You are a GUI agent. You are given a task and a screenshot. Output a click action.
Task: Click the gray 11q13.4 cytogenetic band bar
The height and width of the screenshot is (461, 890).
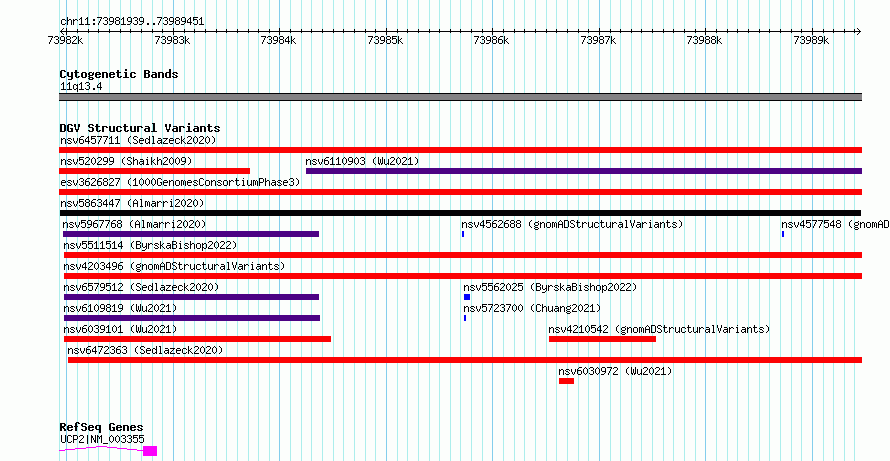[x=460, y=97]
